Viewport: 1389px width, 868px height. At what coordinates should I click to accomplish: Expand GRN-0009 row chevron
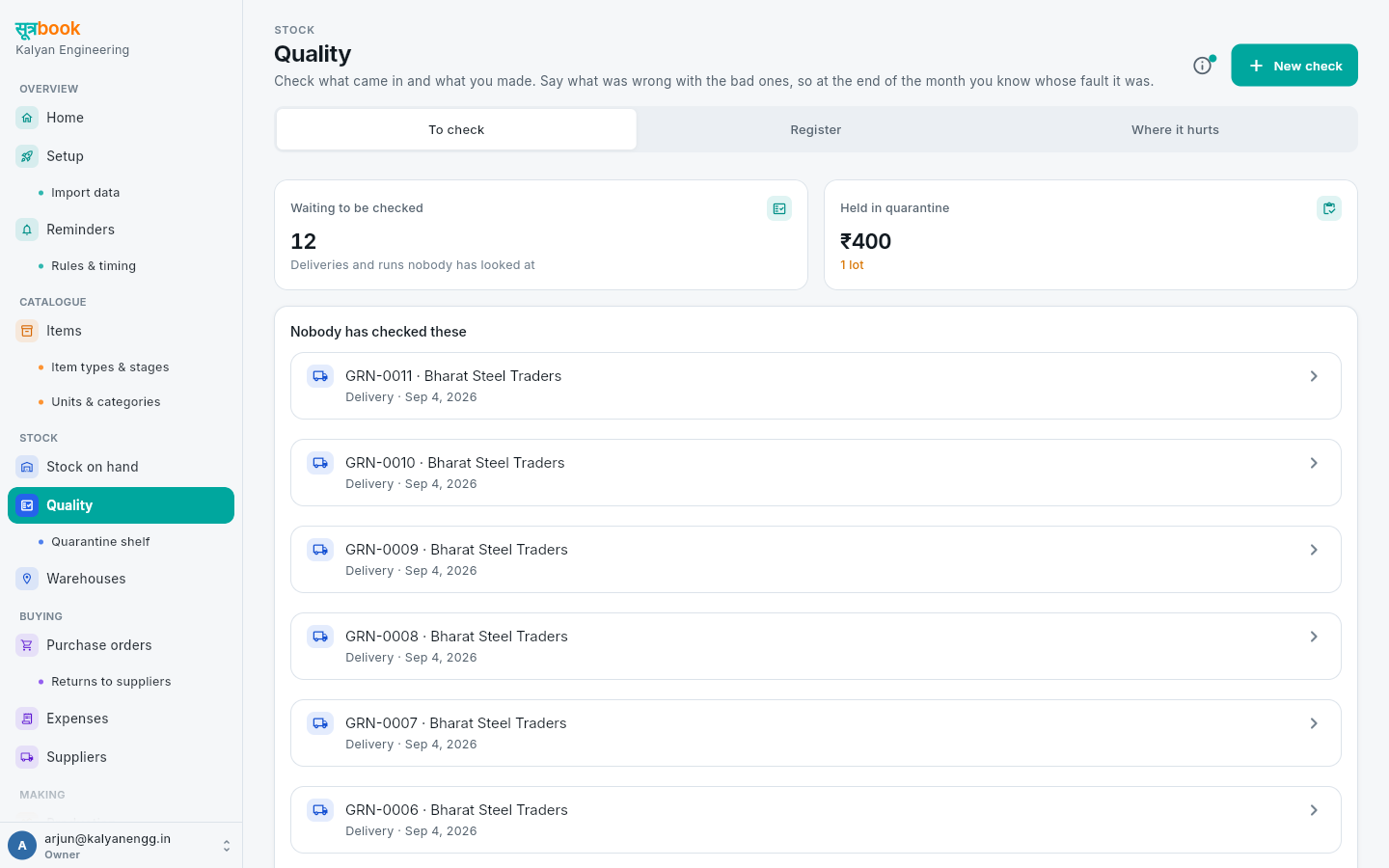point(1314,550)
